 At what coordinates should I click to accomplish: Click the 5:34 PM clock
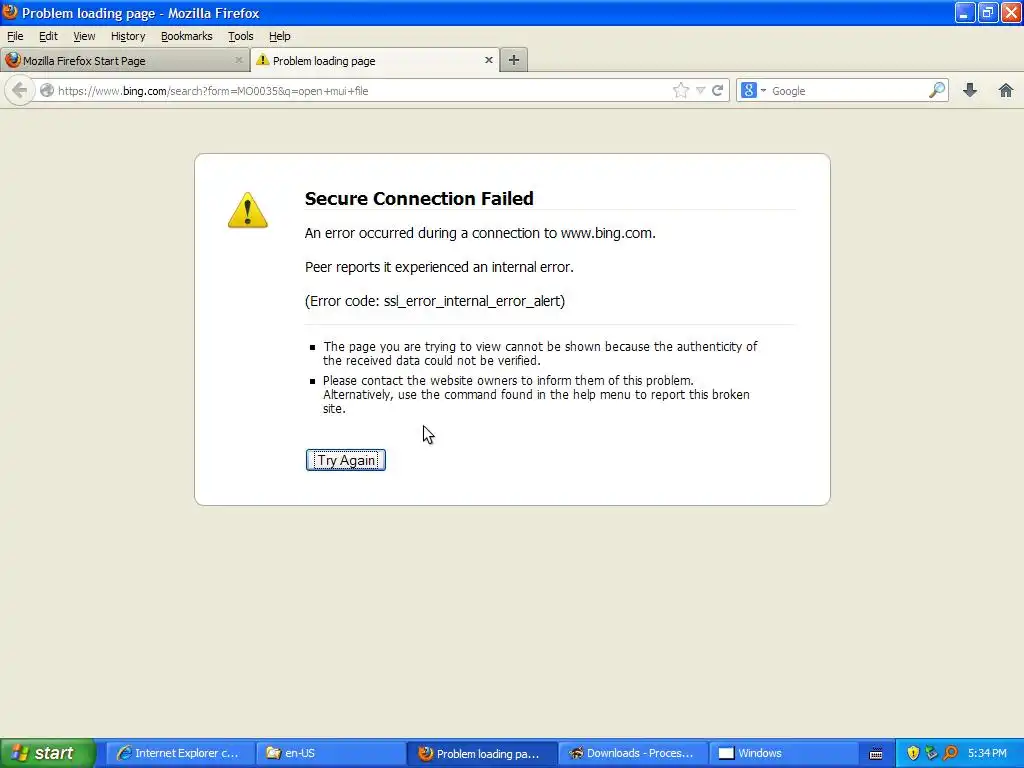pyautogui.click(x=987, y=753)
